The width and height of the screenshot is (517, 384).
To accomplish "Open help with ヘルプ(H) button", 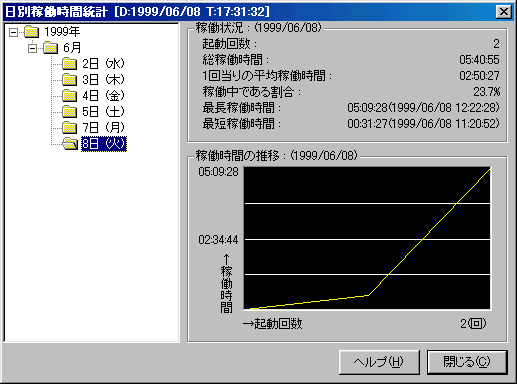I will click(x=379, y=362).
